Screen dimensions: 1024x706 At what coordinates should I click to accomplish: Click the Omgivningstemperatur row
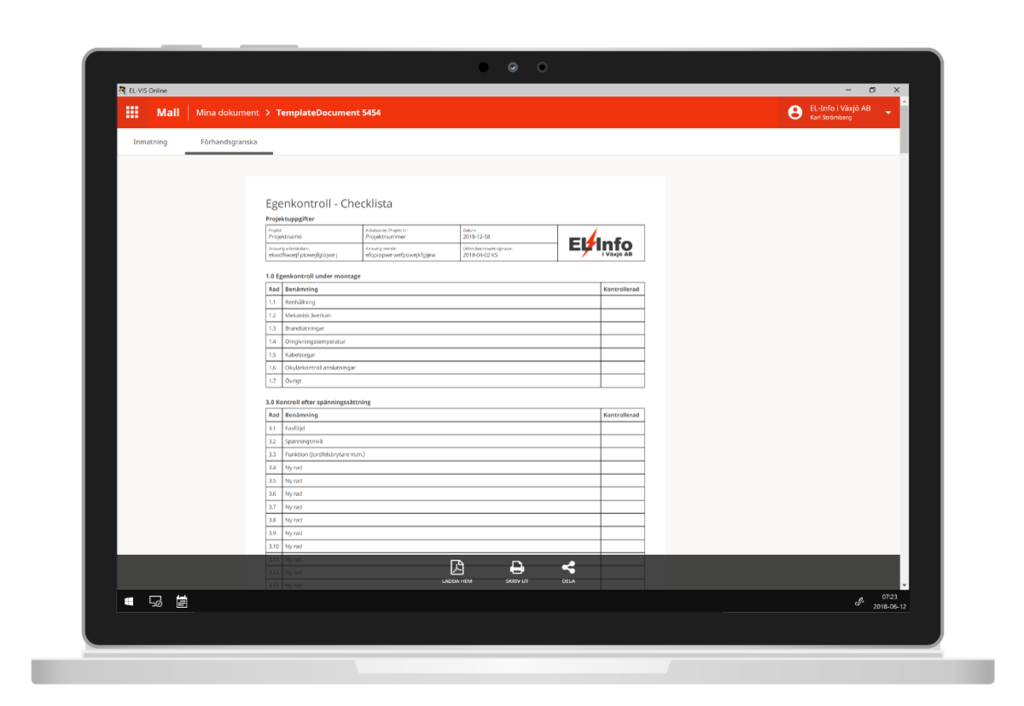455,342
